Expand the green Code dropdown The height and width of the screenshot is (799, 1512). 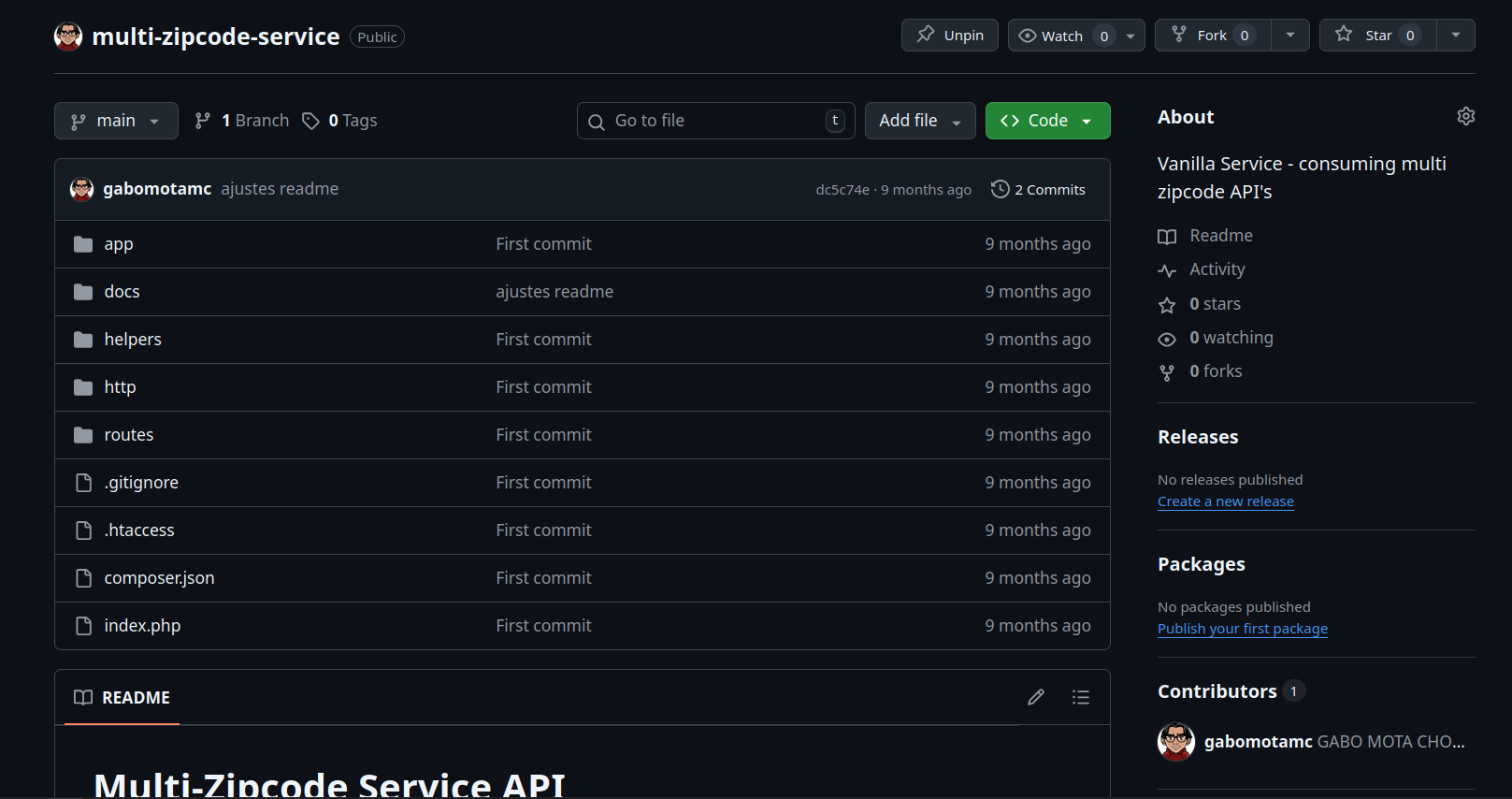pyautogui.click(x=1047, y=121)
